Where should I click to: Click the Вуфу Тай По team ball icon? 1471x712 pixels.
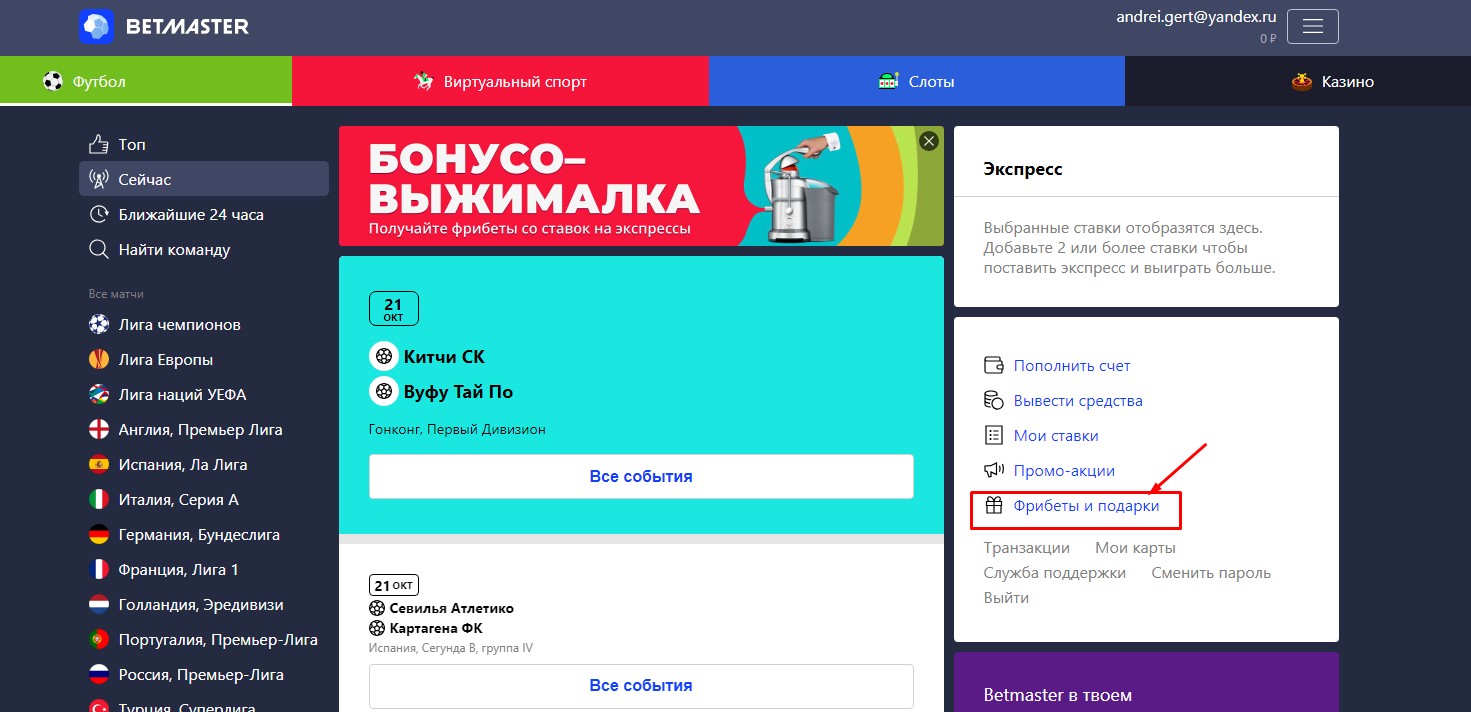click(x=383, y=391)
